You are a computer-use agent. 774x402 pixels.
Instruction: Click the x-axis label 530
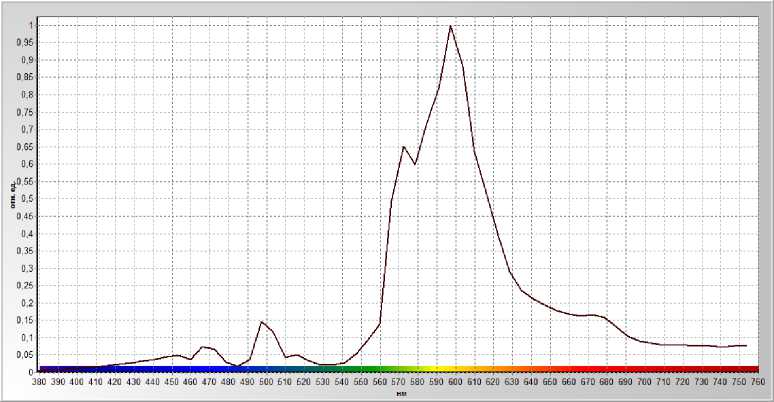(323, 382)
